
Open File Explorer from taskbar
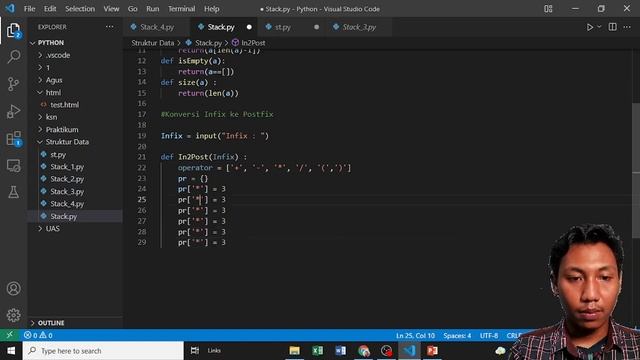pos(294,351)
